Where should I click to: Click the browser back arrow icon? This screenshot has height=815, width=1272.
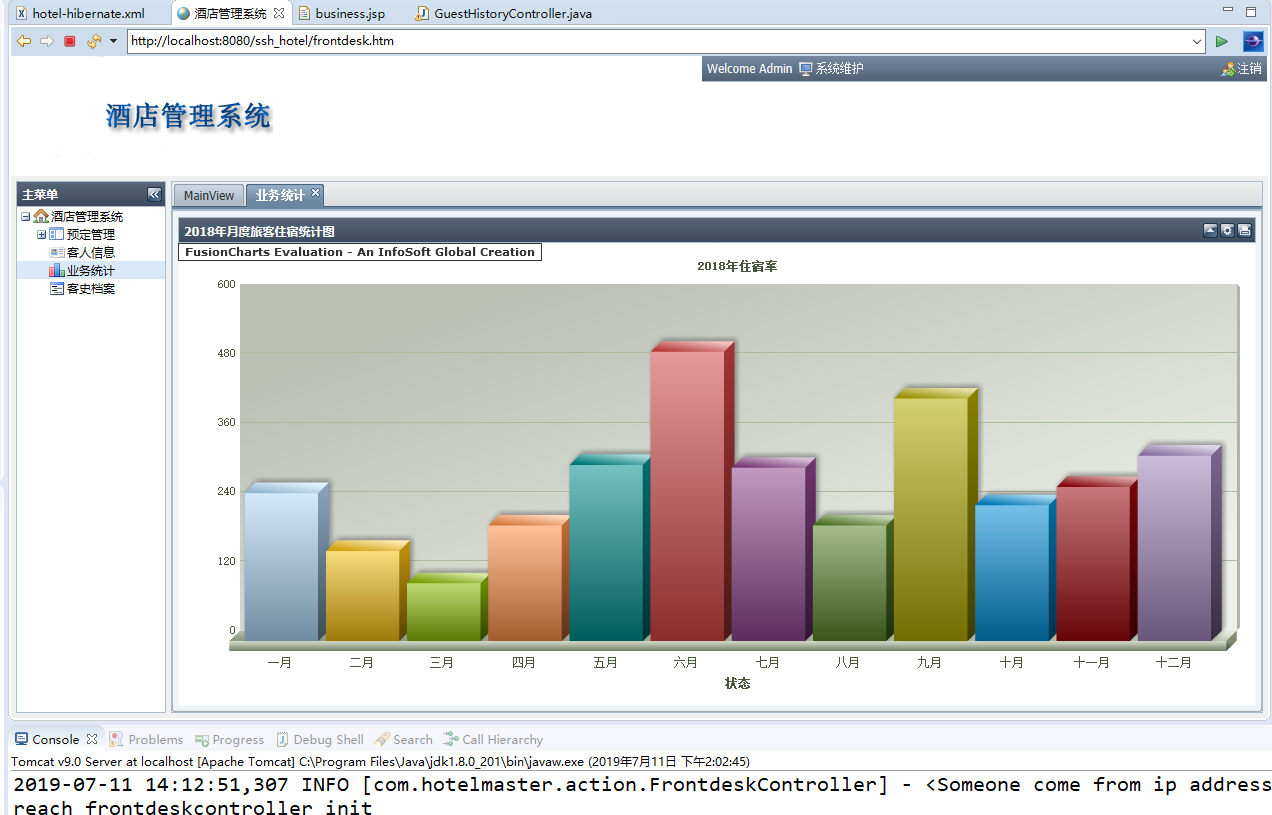tap(24, 41)
